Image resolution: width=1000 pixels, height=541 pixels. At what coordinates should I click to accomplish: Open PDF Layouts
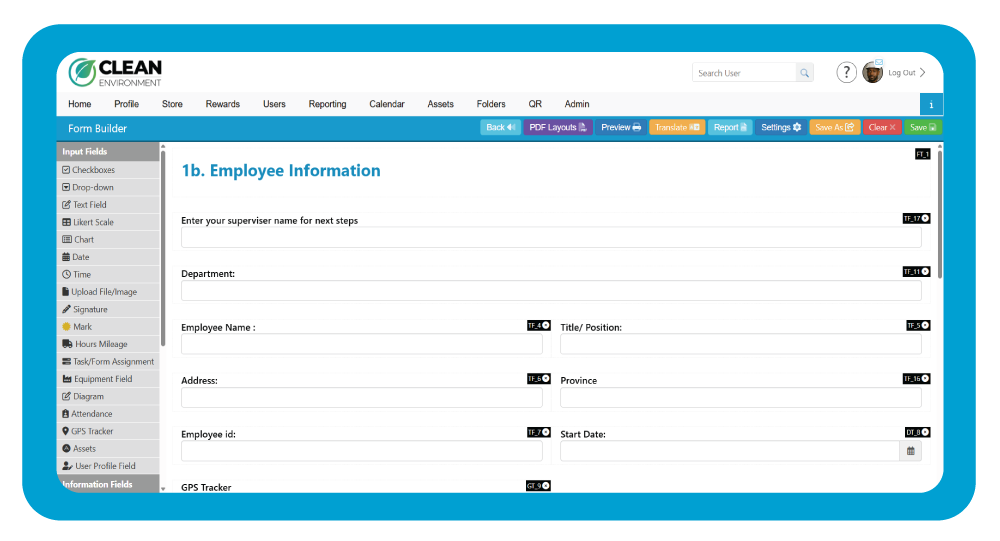click(x=558, y=128)
